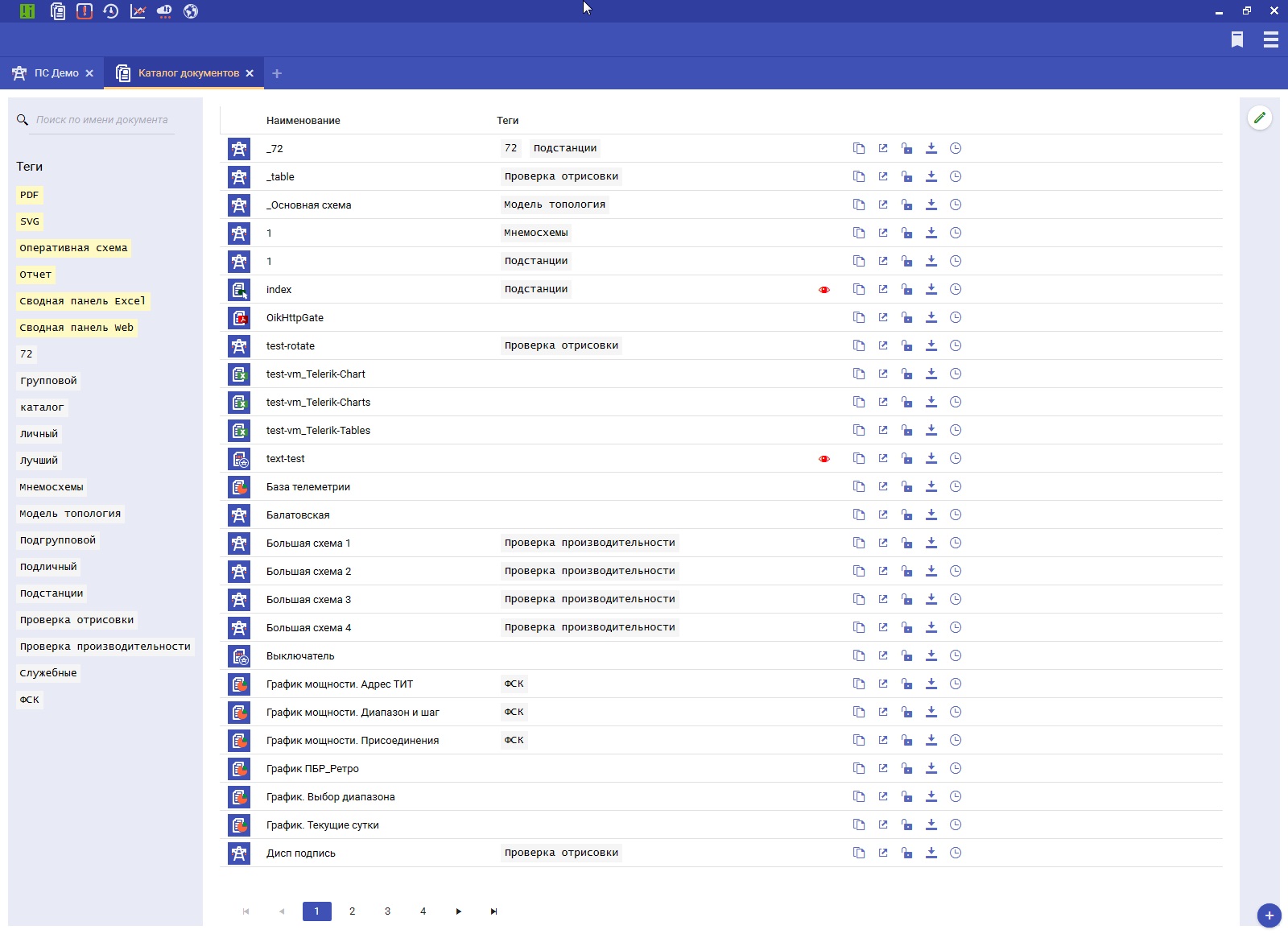This screenshot has width=1288, height=934.
Task: Open the alarm exclamation icon in top toolbar
Action: click(x=85, y=11)
